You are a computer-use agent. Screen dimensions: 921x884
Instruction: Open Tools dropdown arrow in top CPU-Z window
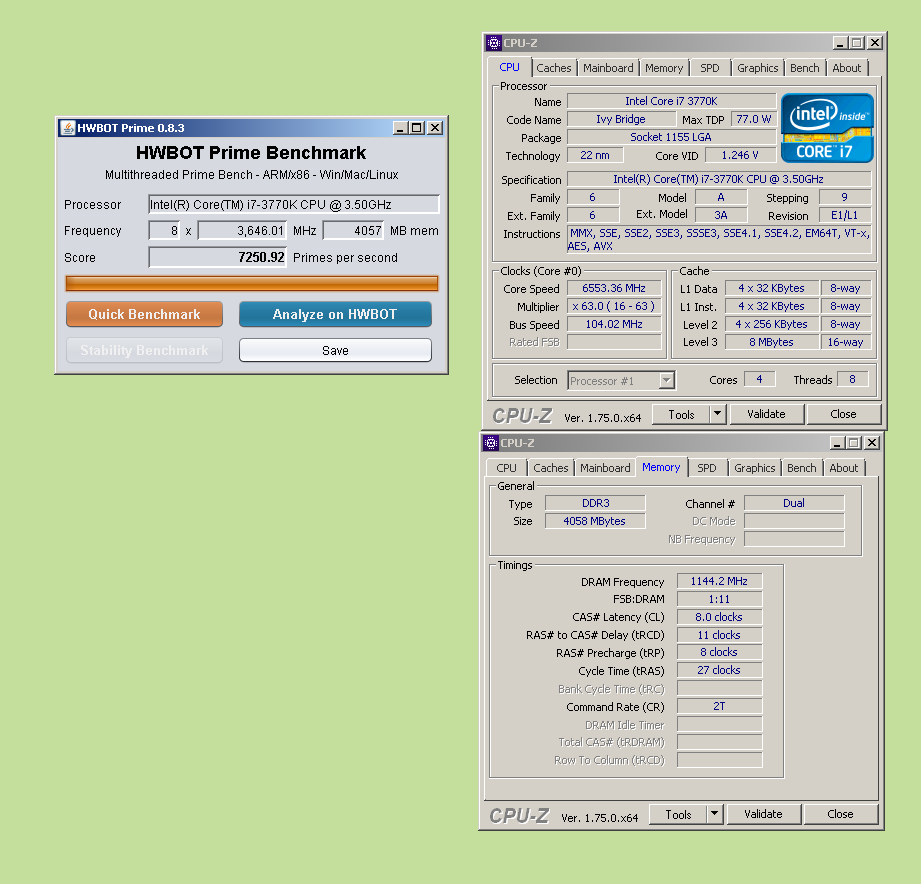tap(718, 414)
